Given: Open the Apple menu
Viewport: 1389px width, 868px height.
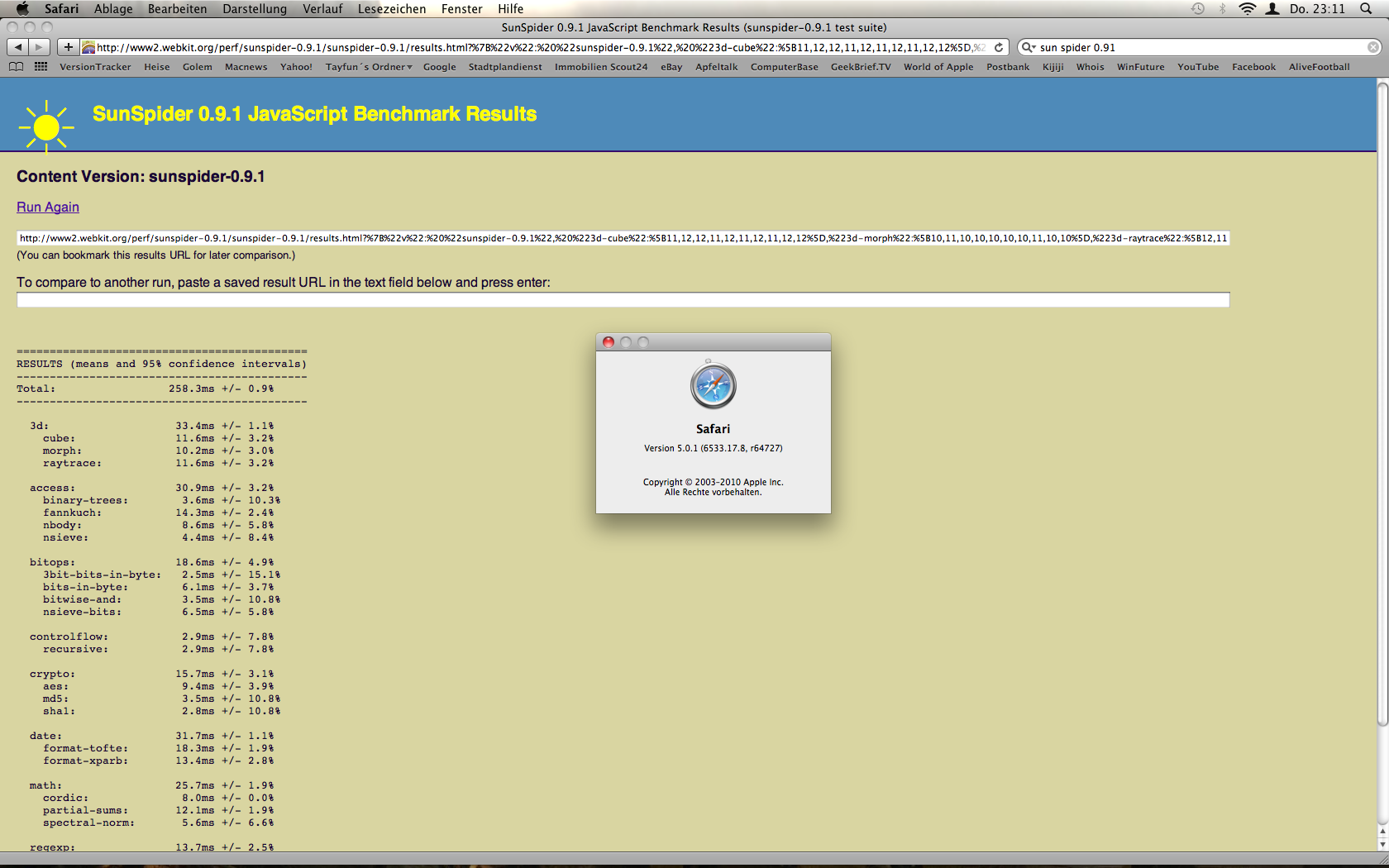Looking at the screenshot, I should tap(22, 8).
